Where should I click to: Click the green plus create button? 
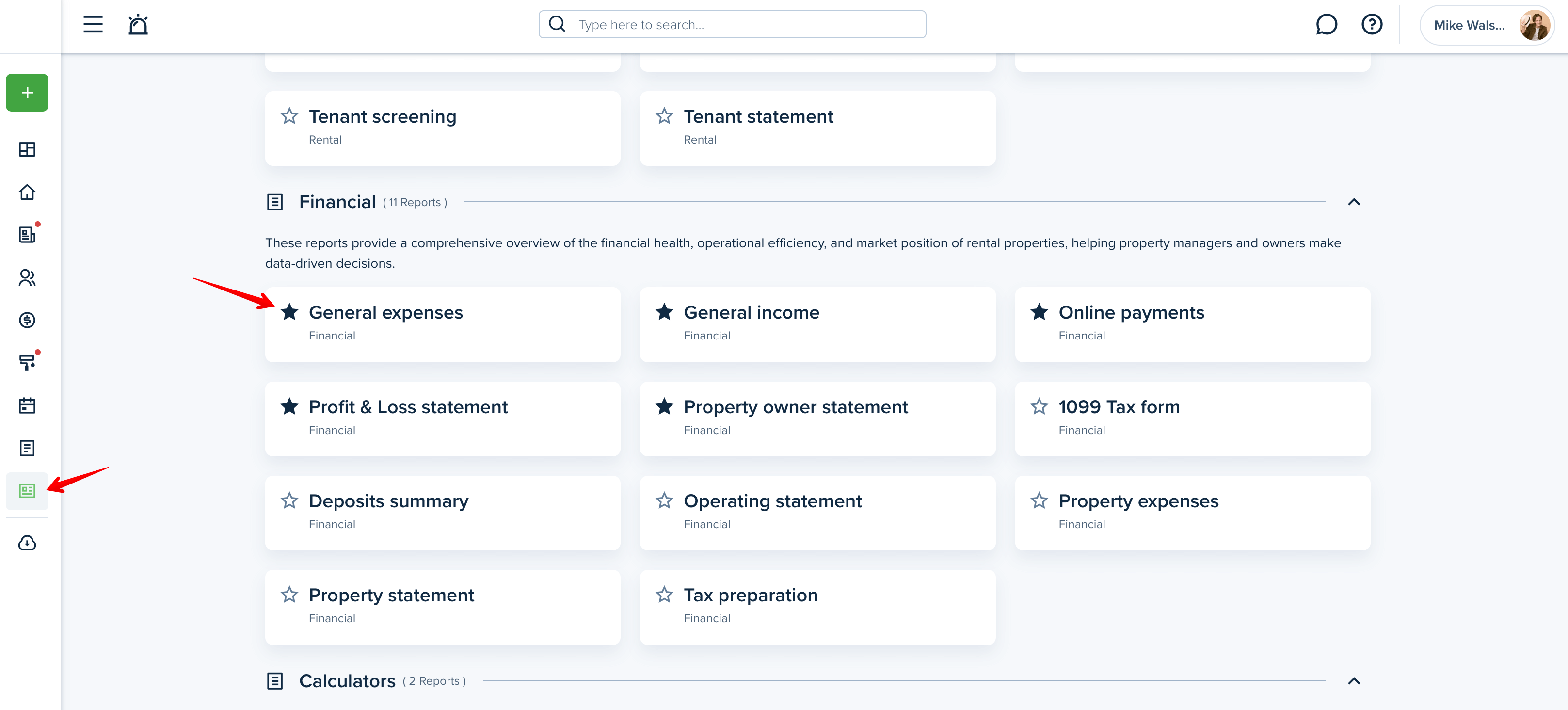[27, 93]
